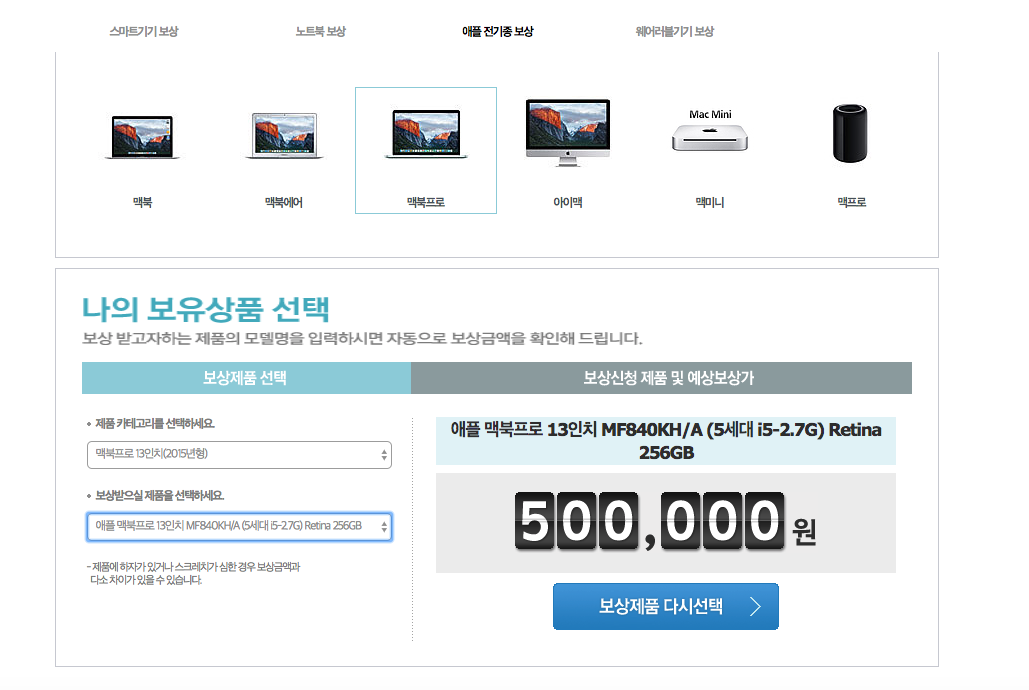Viewport: 1029px width, 690px height.
Task: Open the 노트북 보상 tab
Action: click(x=320, y=32)
